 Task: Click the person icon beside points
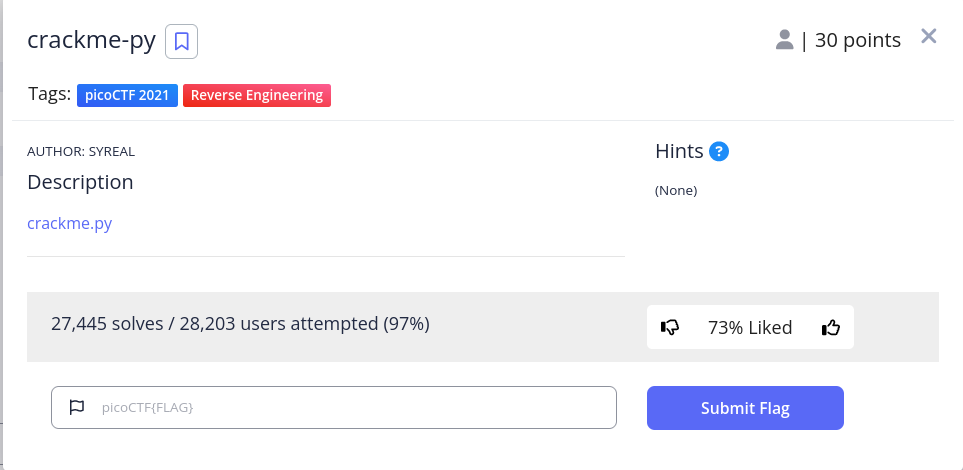tap(784, 40)
